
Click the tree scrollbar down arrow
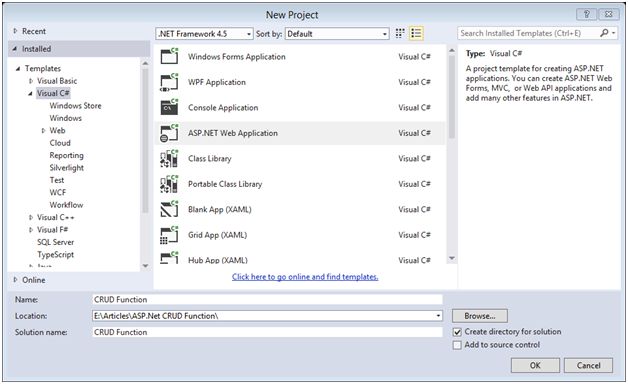(145, 265)
